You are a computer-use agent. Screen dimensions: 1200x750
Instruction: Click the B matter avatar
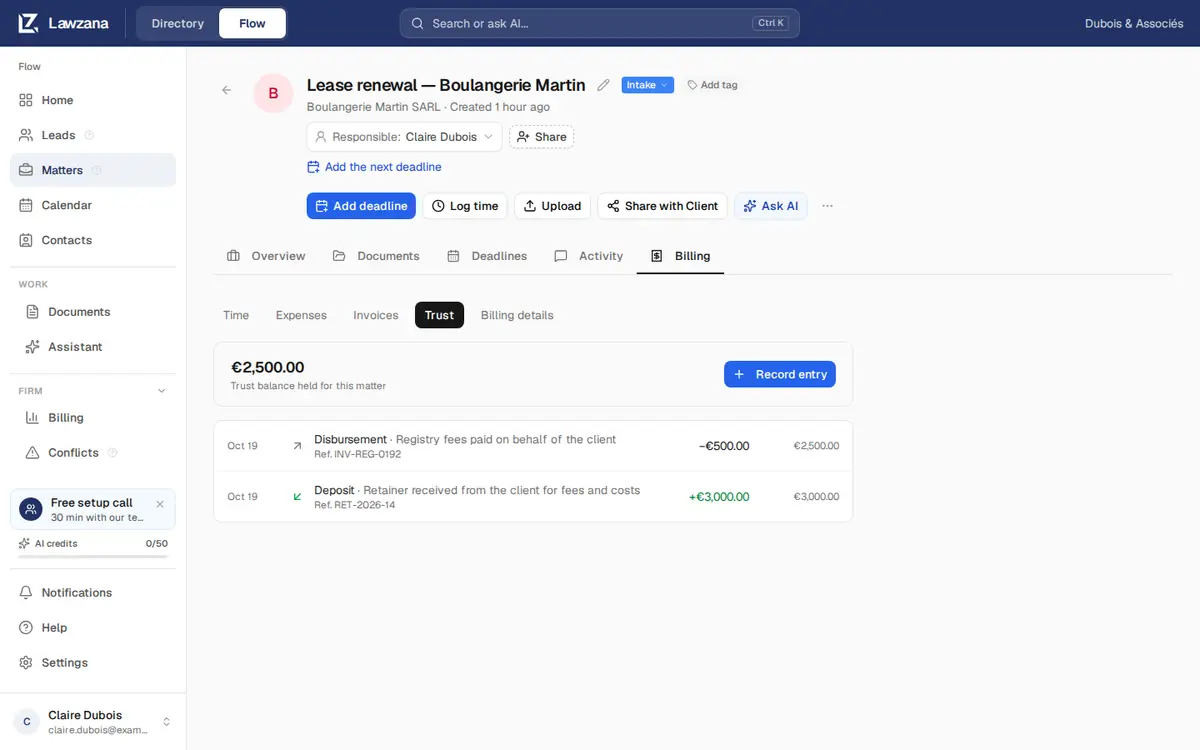(x=273, y=93)
